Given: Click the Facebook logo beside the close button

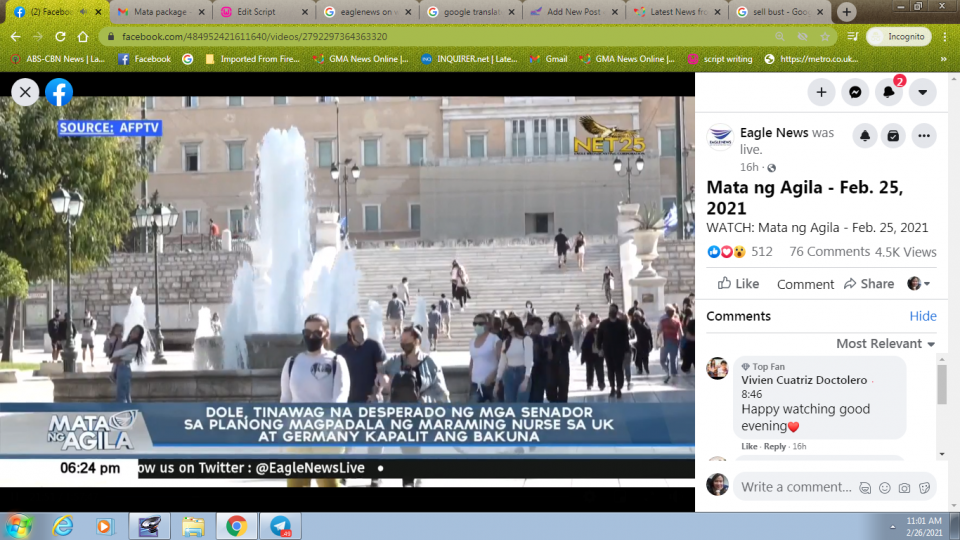Looking at the screenshot, I should (x=59, y=93).
